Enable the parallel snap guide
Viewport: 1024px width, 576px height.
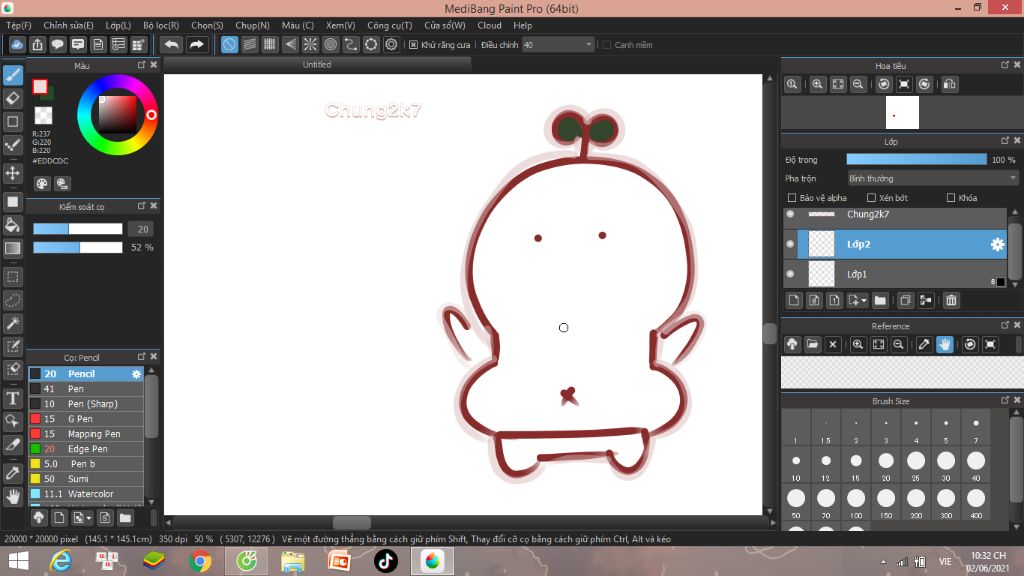pos(249,44)
